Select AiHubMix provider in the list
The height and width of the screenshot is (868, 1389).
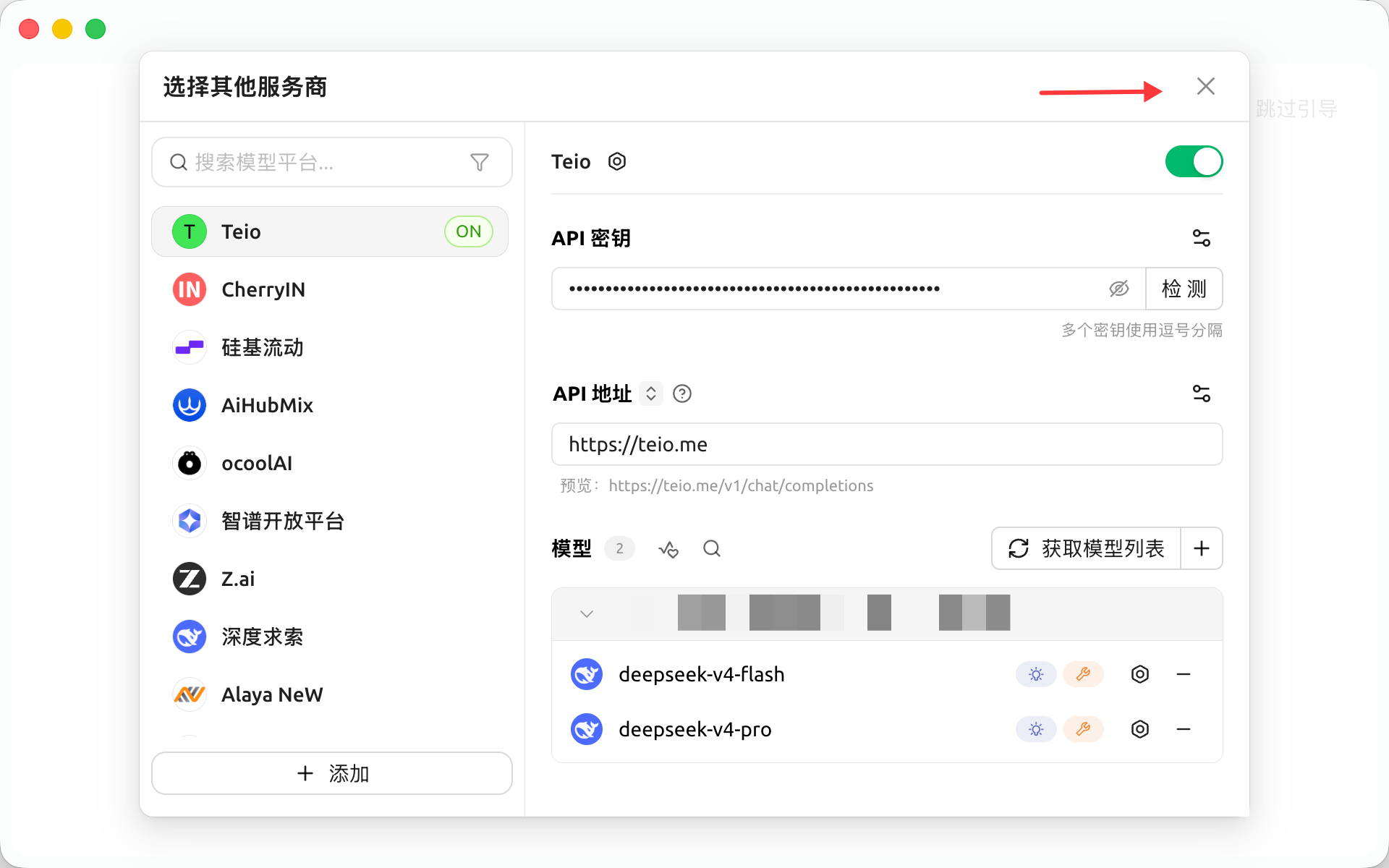pos(330,405)
